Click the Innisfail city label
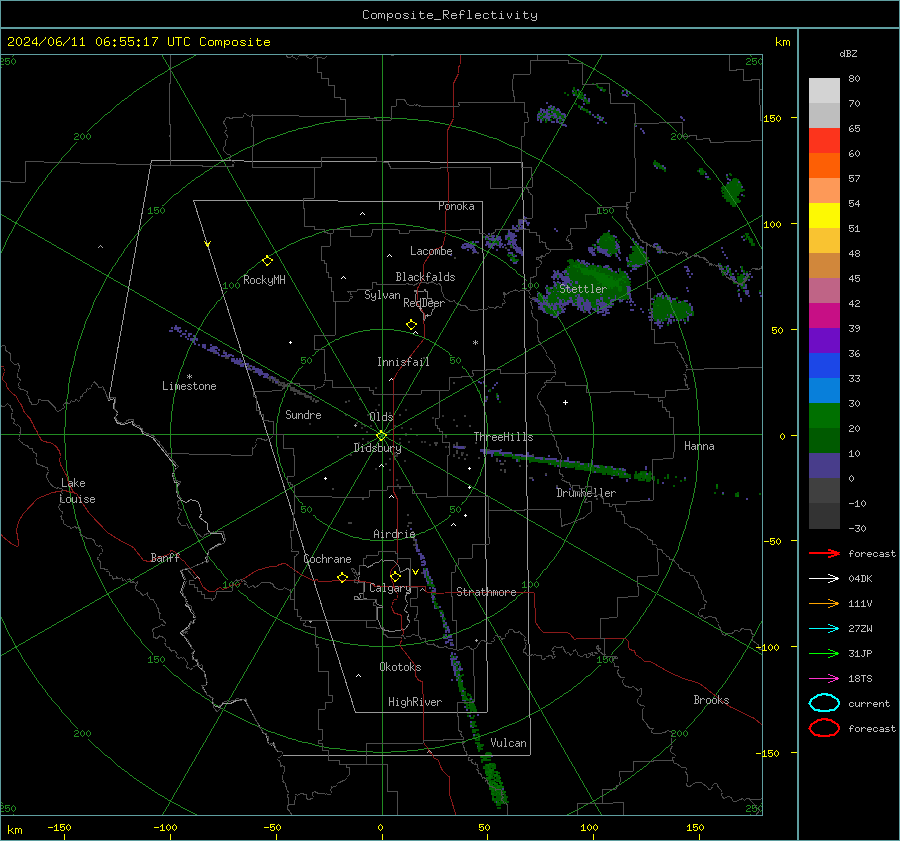The width and height of the screenshot is (900, 841). 403,362
